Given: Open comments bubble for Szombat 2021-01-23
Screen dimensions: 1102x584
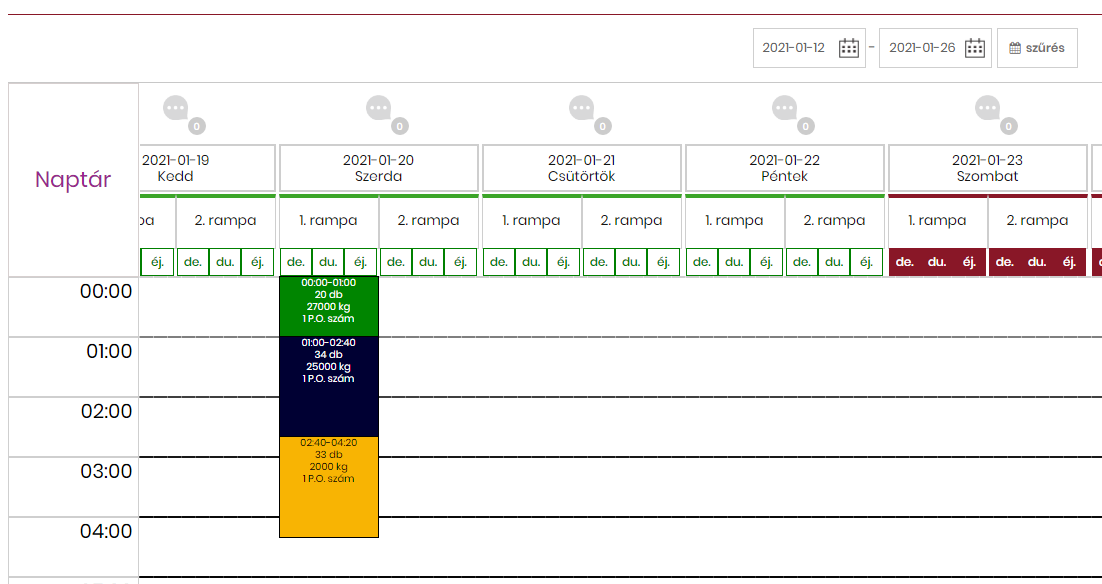Looking at the screenshot, I should pyautogui.click(x=987, y=108).
